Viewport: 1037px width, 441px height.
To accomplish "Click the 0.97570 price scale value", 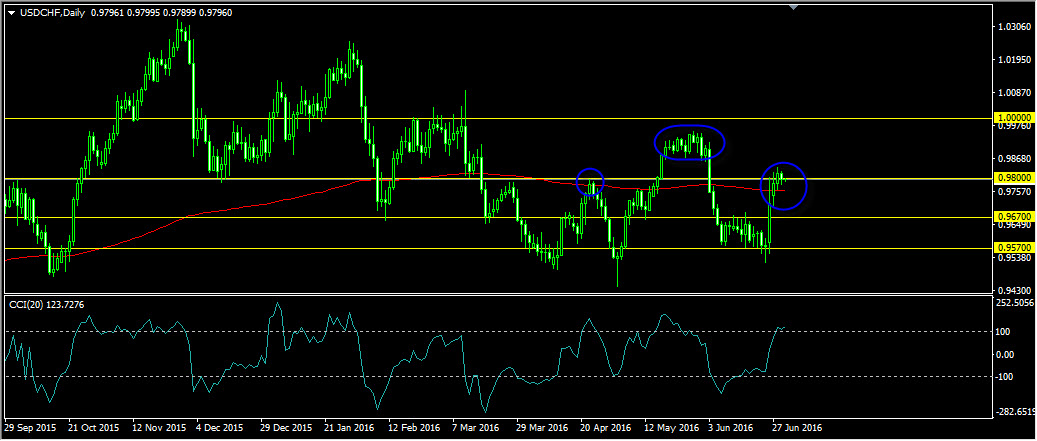I will point(1014,192).
